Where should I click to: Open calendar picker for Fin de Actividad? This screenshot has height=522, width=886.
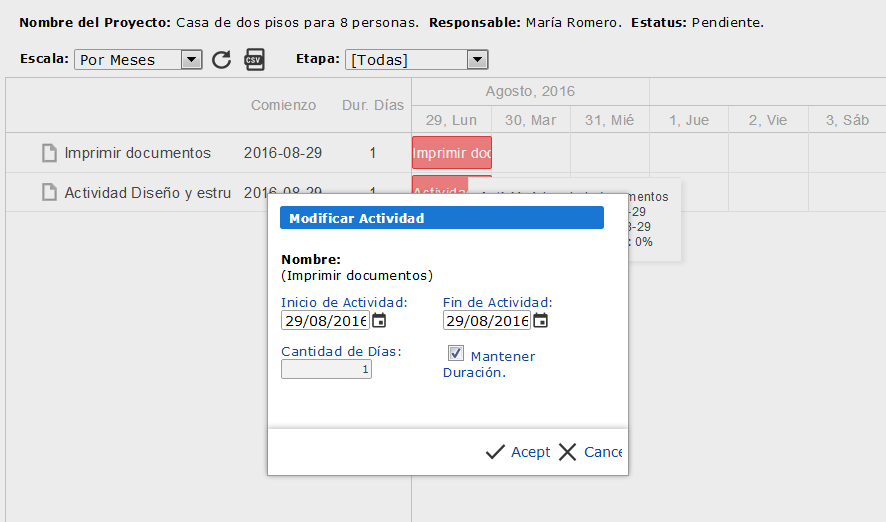[x=540, y=321]
